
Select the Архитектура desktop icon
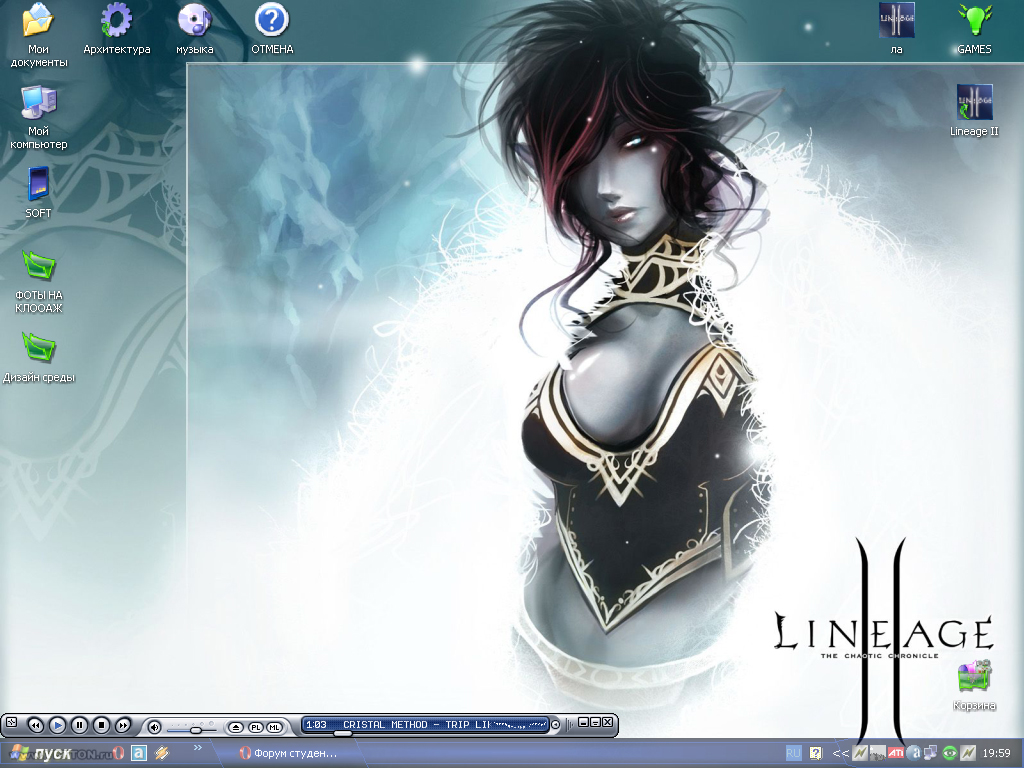click(x=116, y=29)
